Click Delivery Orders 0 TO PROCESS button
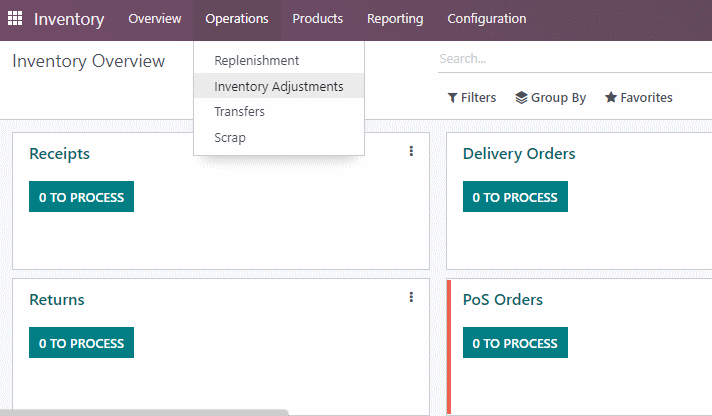 [x=515, y=197]
